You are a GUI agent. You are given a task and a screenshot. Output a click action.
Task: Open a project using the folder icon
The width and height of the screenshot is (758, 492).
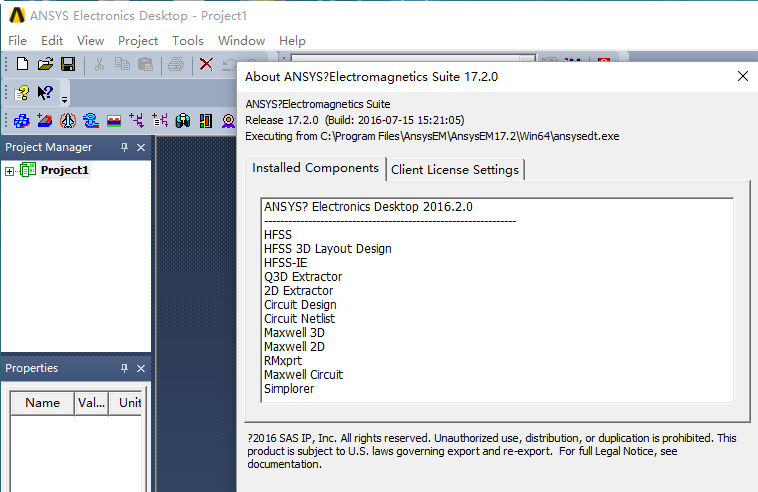point(45,64)
